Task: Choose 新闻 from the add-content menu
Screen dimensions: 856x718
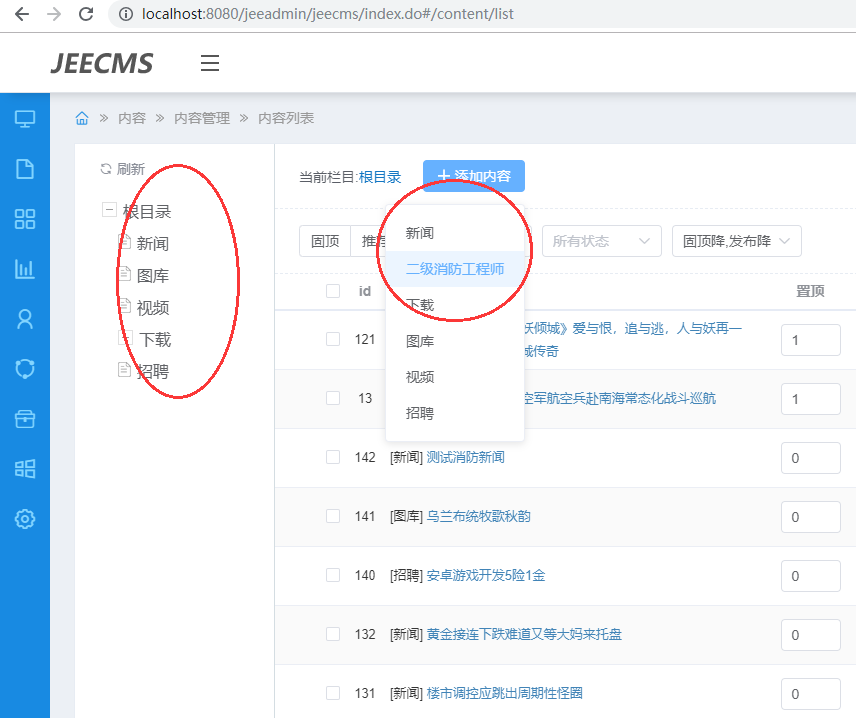Action: (x=455, y=233)
